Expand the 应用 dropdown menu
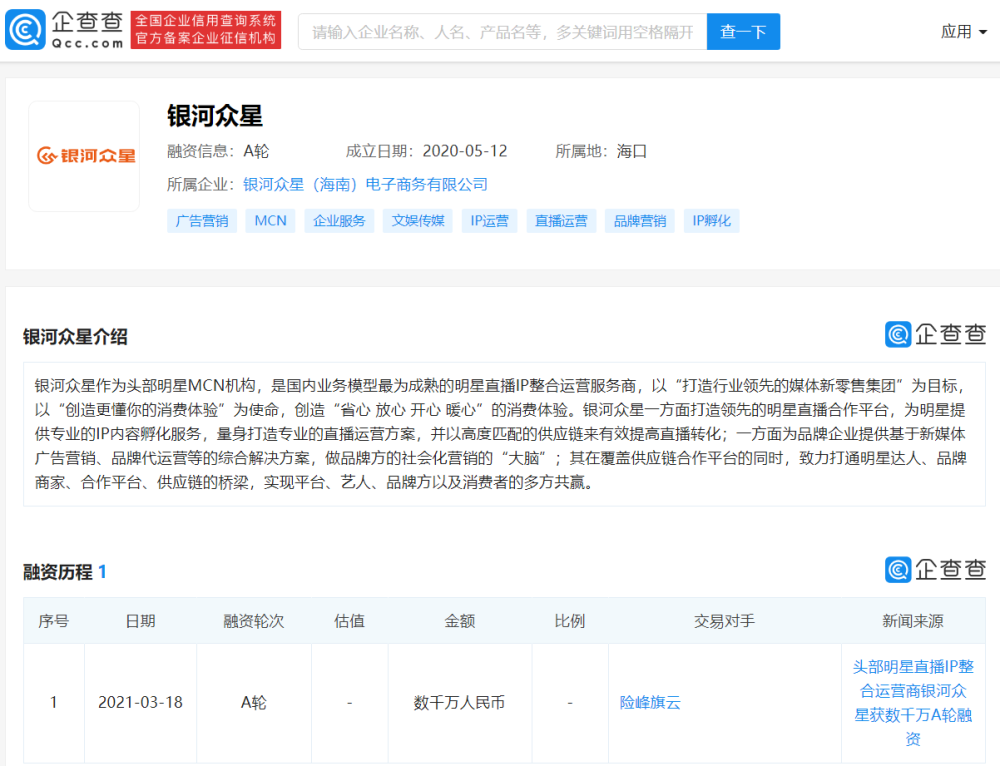Screen dimensions: 1000x766 pyautogui.click(x=963, y=31)
